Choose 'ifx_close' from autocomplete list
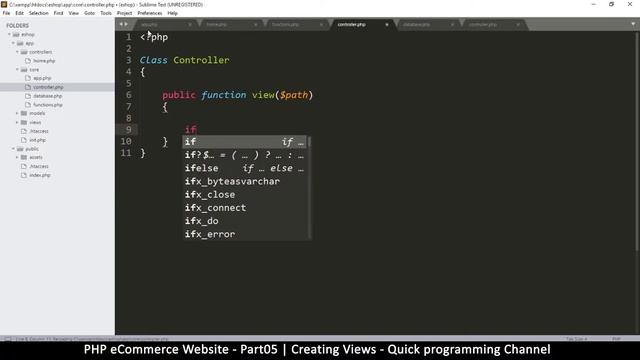Screen dimensions: 640x360 [244, 195]
